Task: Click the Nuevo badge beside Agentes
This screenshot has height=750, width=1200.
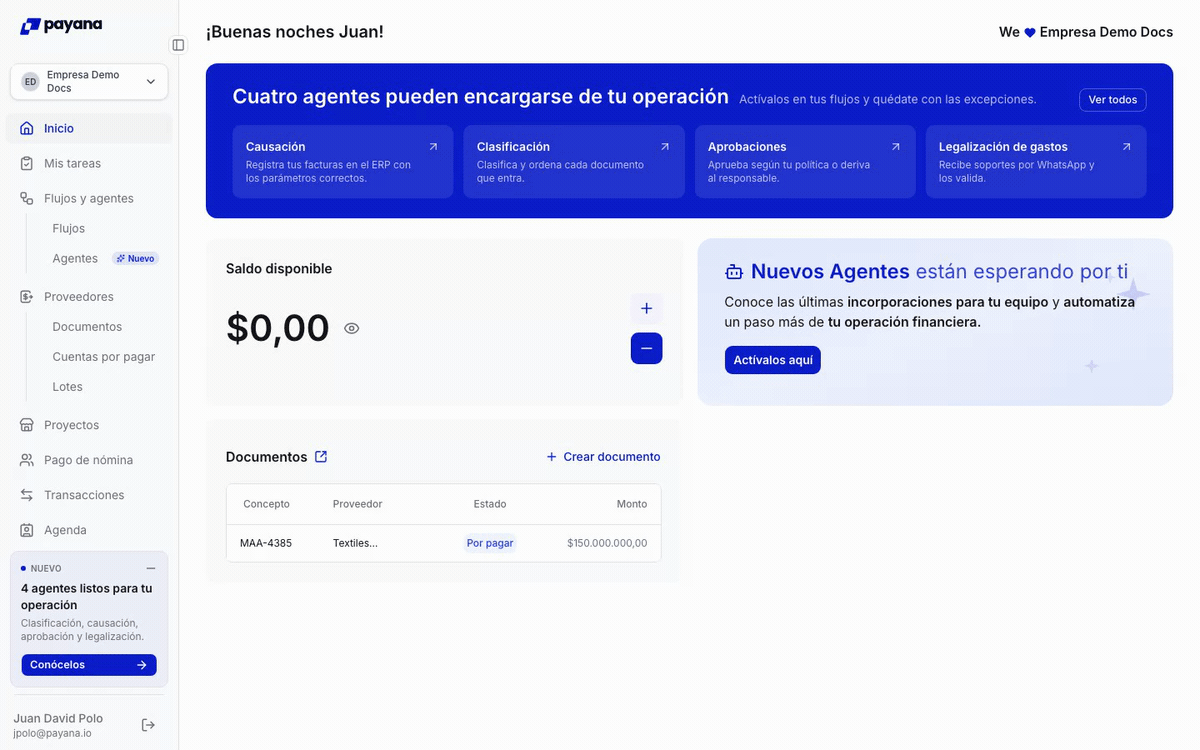Action: pos(135,258)
